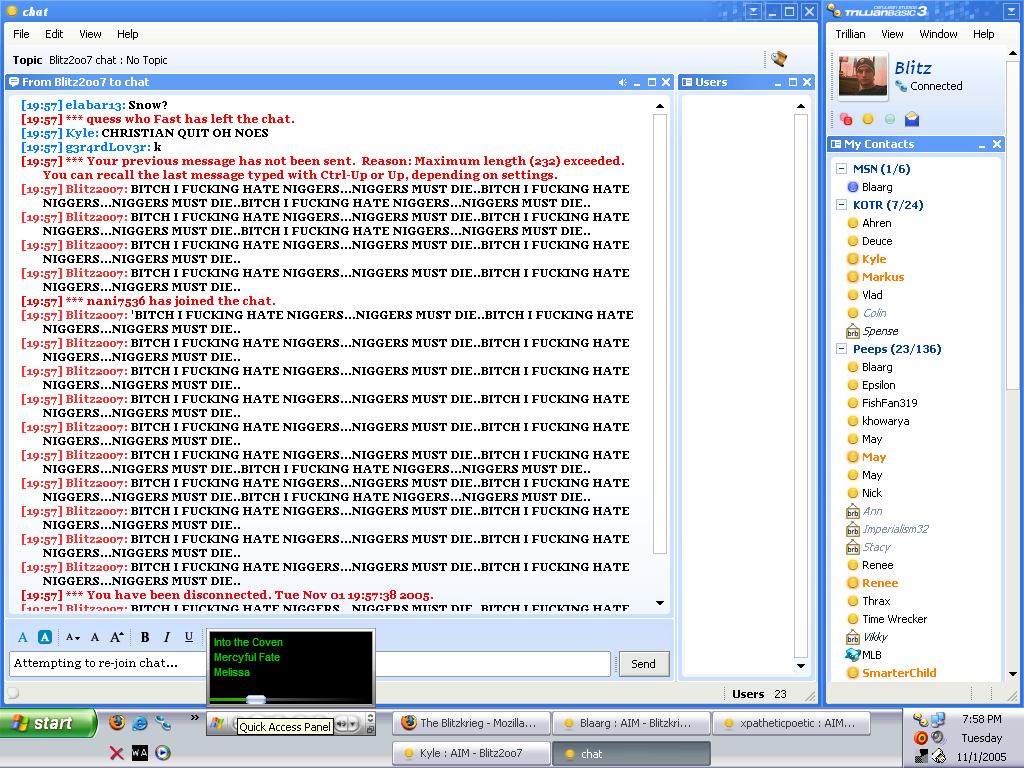The image size is (1024, 768).
Task: Click the song progress slider in Winamp popup
Action: pos(256,700)
